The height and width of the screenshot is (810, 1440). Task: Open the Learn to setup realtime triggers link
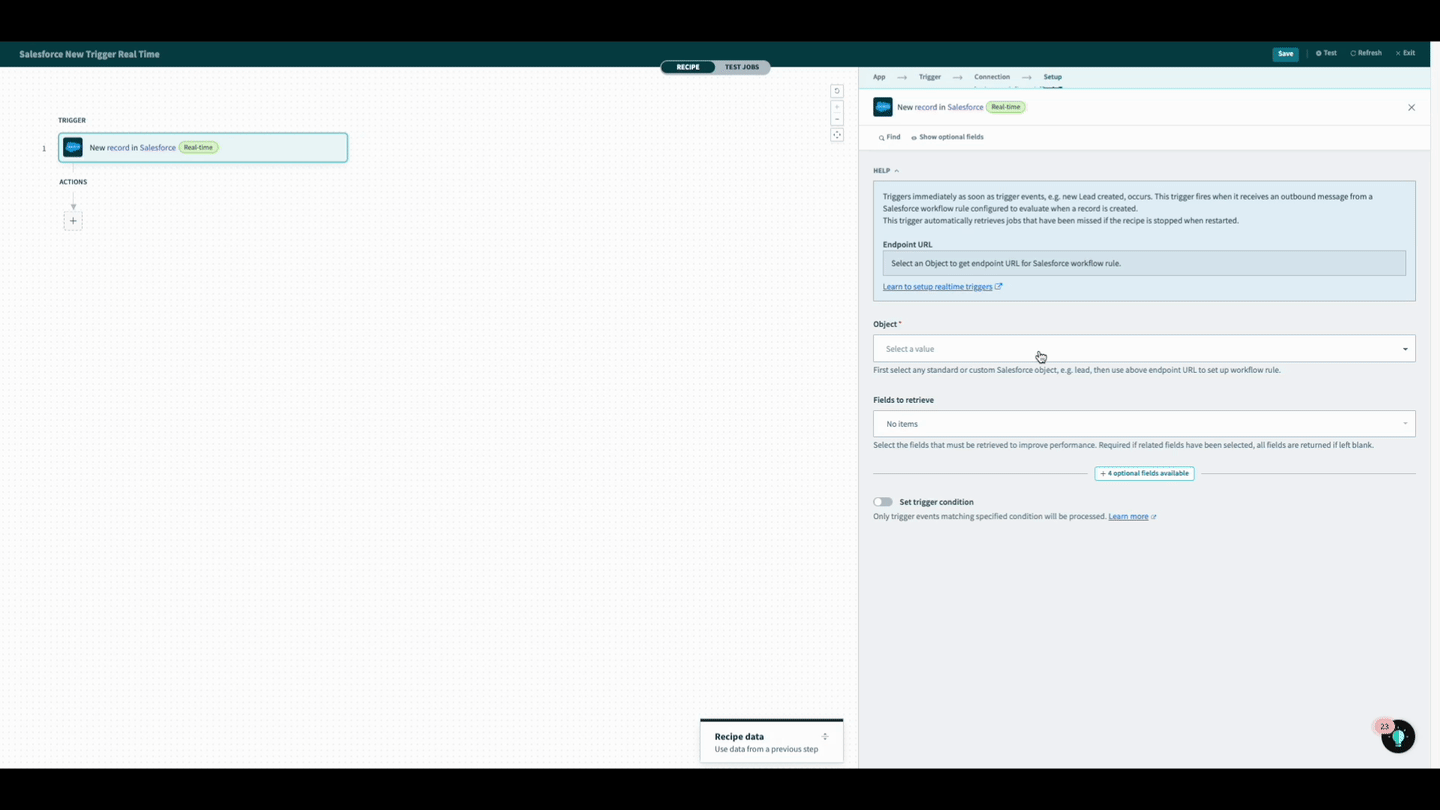[x=937, y=286]
